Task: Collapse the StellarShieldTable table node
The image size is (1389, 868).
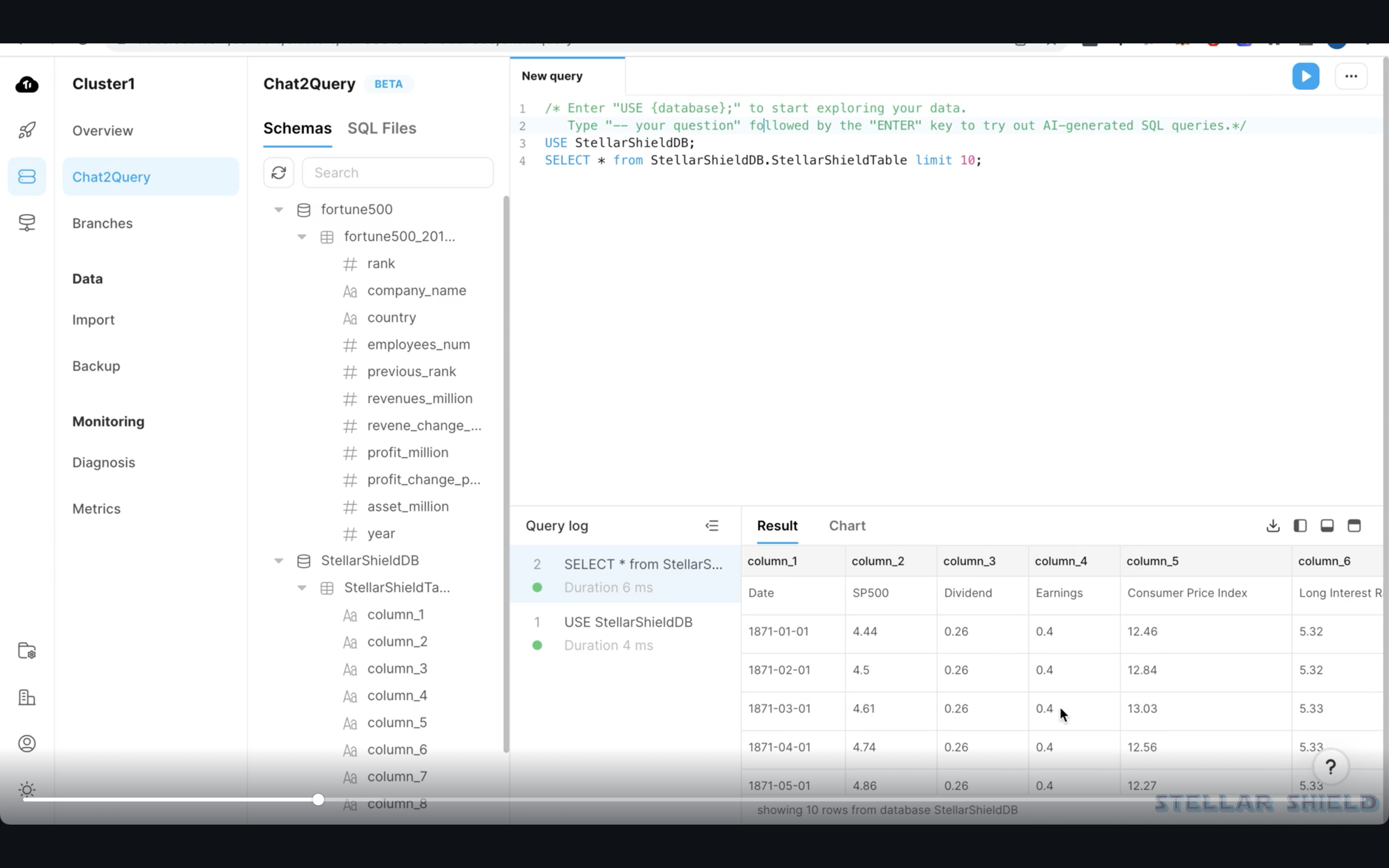Action: click(x=302, y=587)
